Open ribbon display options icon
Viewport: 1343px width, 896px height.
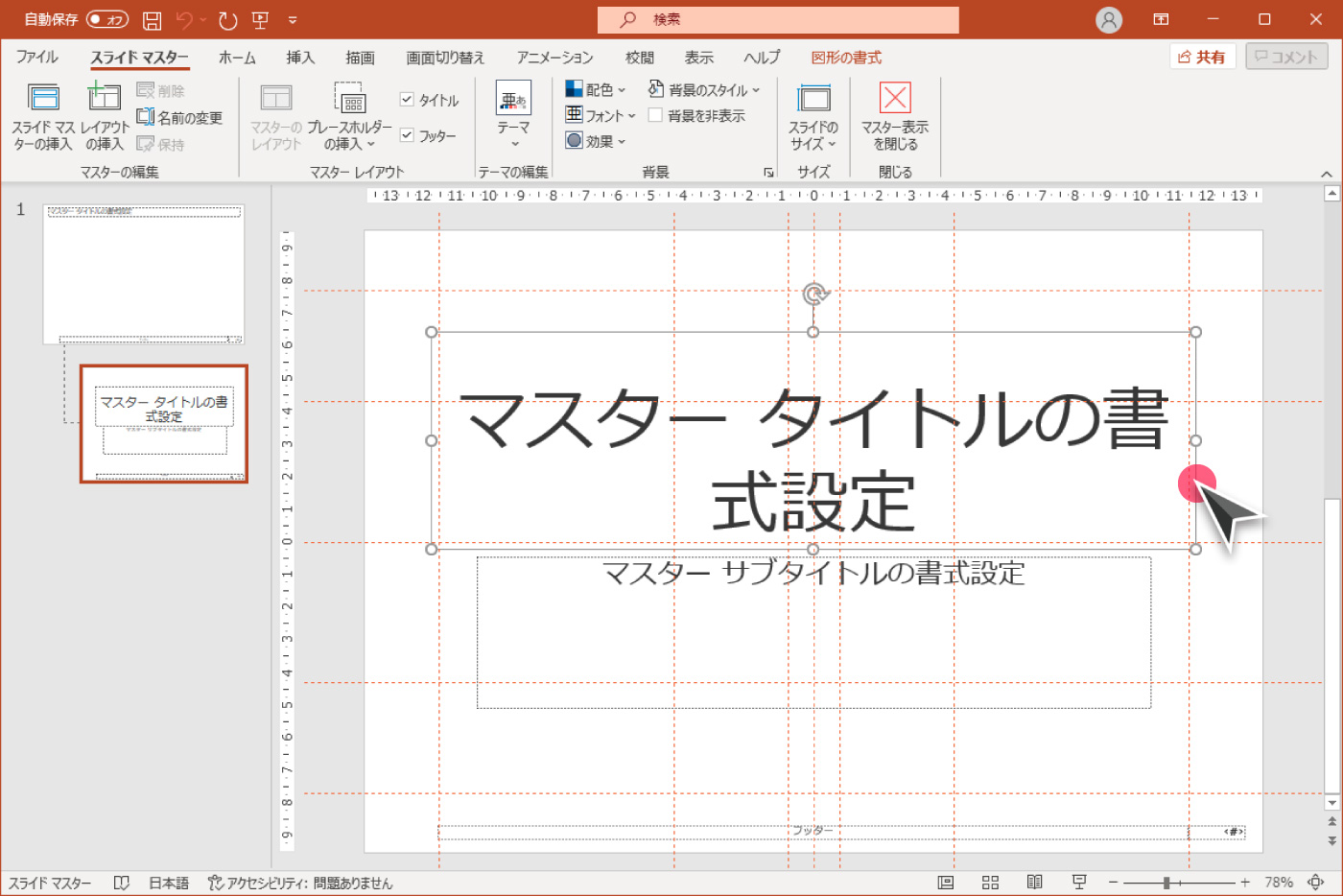1161,19
